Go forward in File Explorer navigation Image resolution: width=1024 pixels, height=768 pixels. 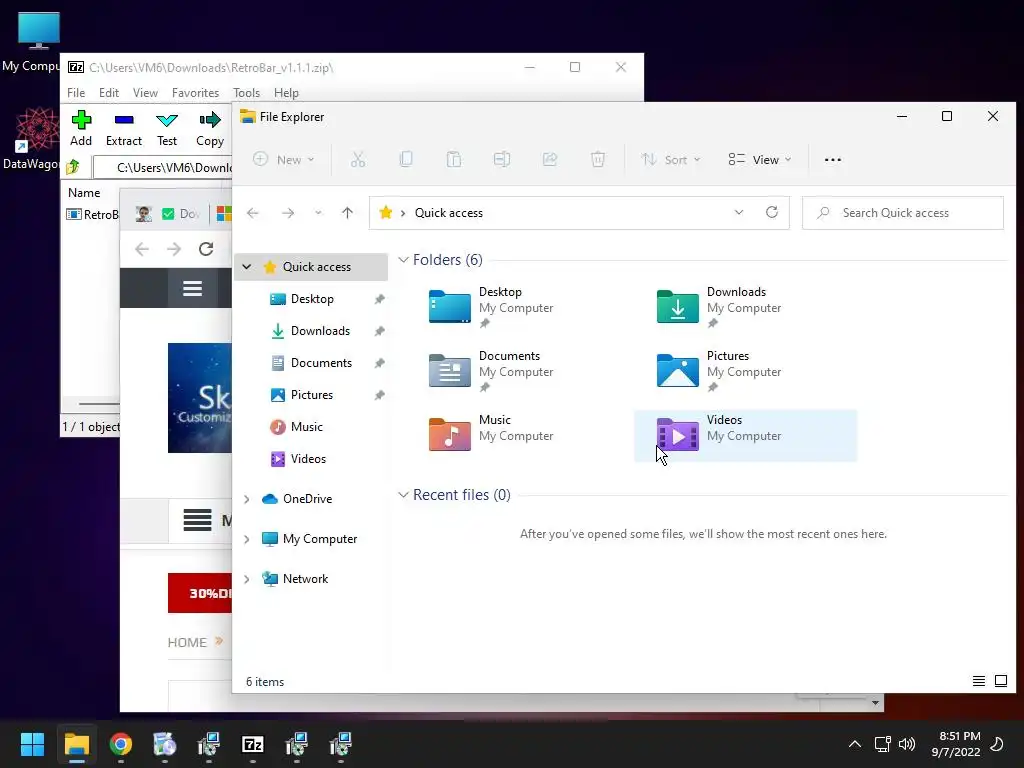[288, 213]
